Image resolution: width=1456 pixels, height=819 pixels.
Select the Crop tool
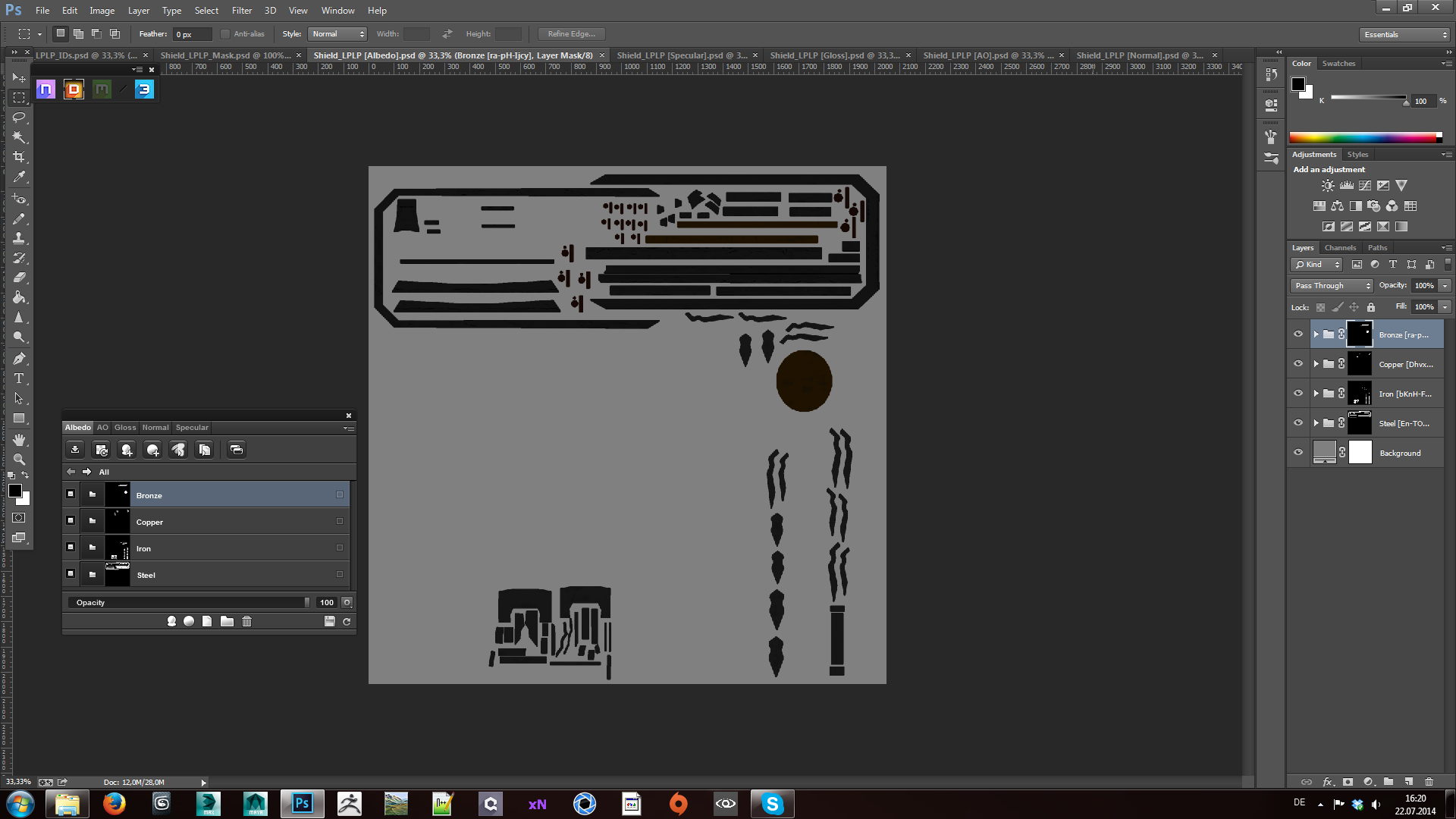19,157
